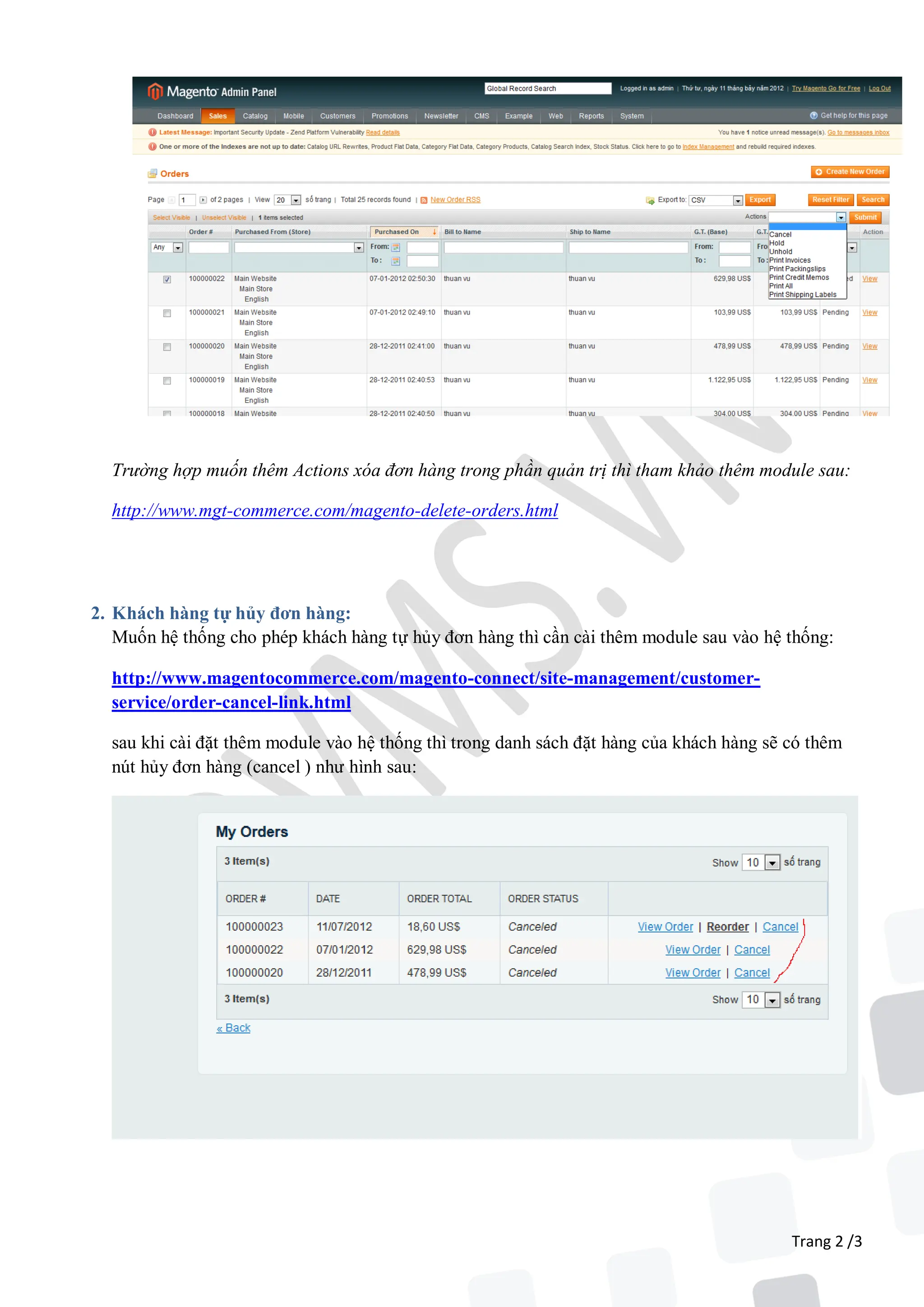Open Purchased On From calendar
The height and width of the screenshot is (1307, 924).
396,247
